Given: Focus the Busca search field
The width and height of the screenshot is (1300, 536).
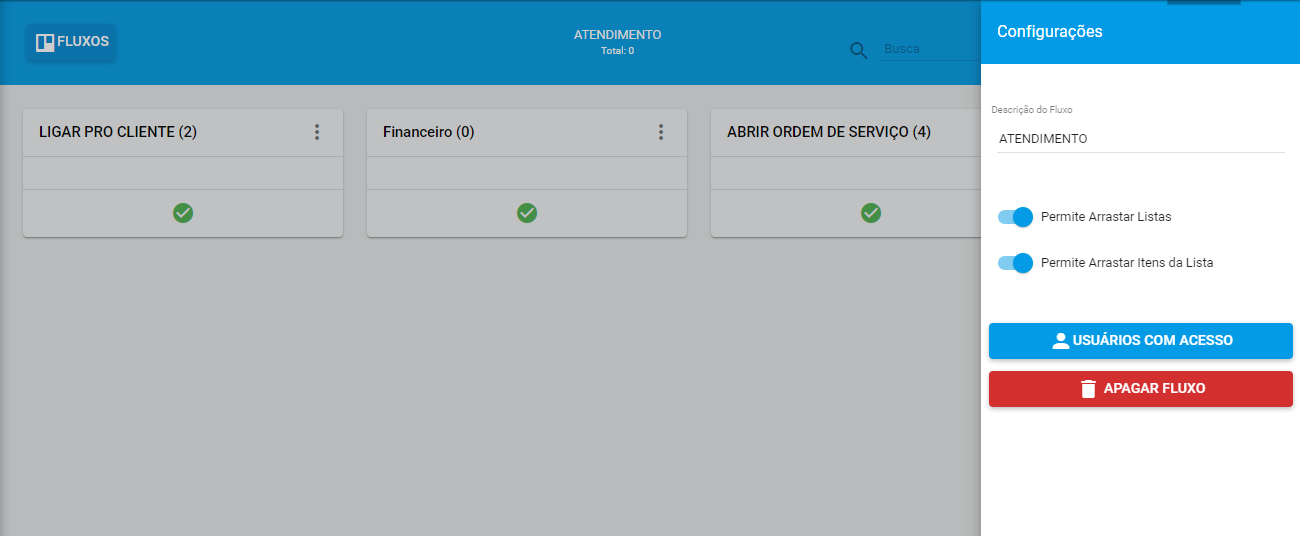Looking at the screenshot, I should (930, 48).
